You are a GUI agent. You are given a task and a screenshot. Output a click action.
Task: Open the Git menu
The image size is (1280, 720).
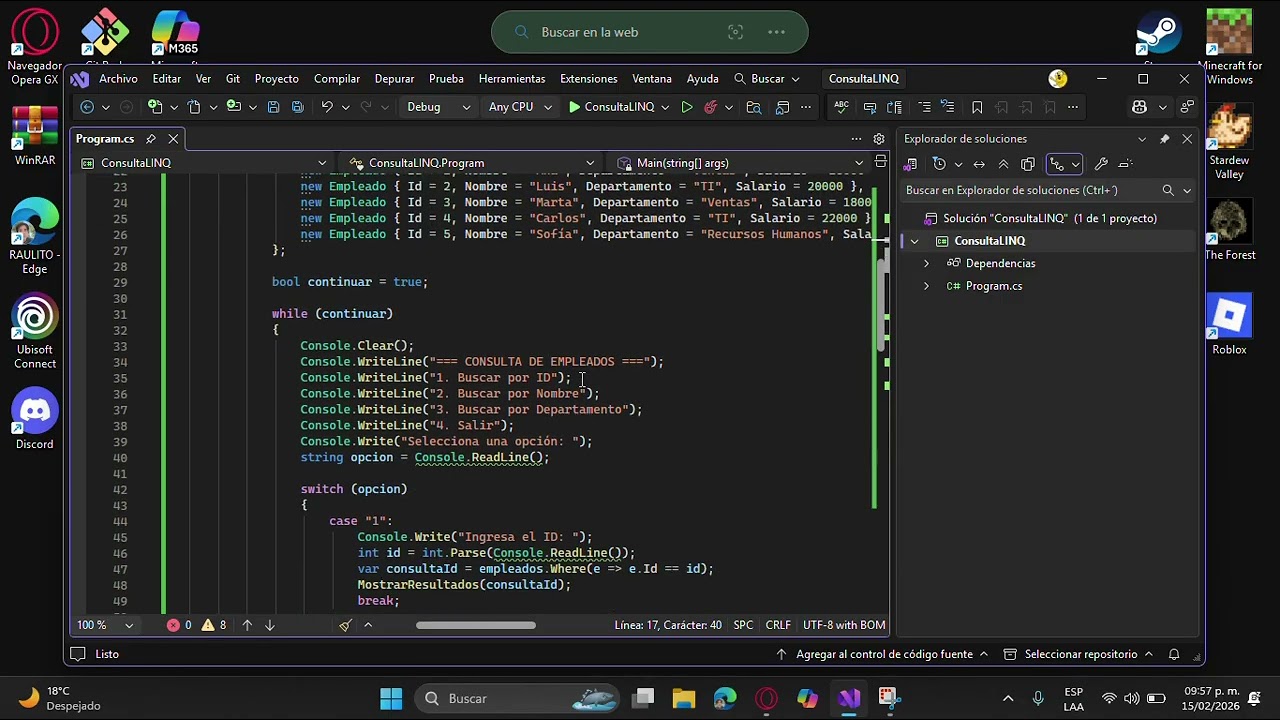233,79
